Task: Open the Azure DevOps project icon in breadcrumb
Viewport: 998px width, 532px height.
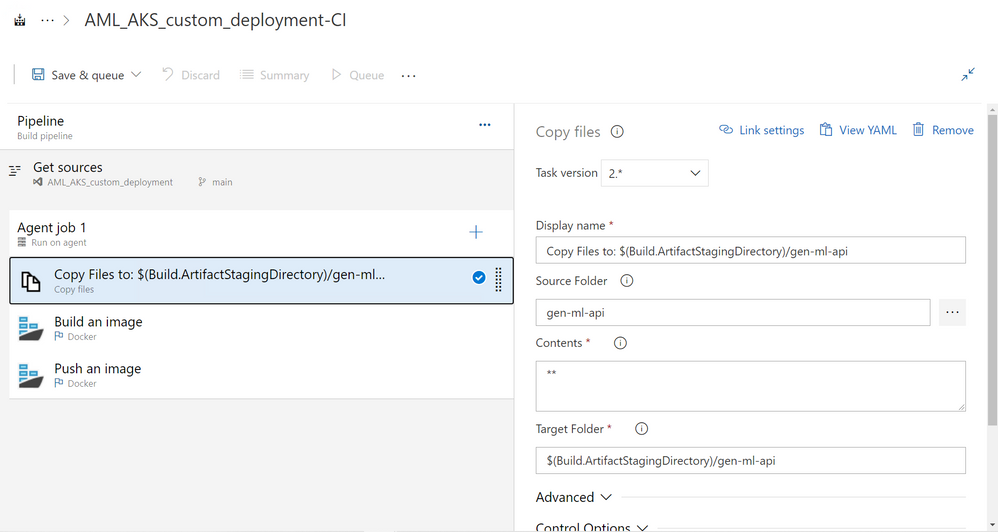Action: pyautogui.click(x=20, y=20)
